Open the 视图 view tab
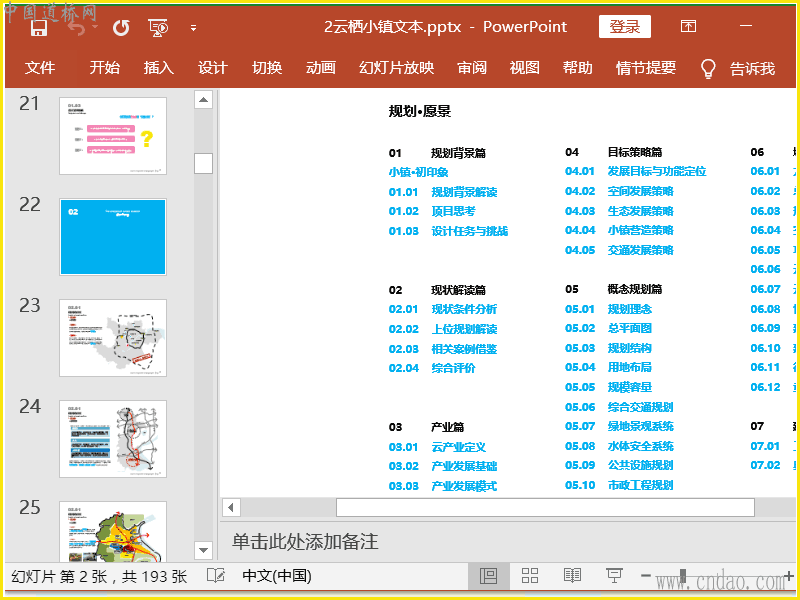 tap(524, 67)
